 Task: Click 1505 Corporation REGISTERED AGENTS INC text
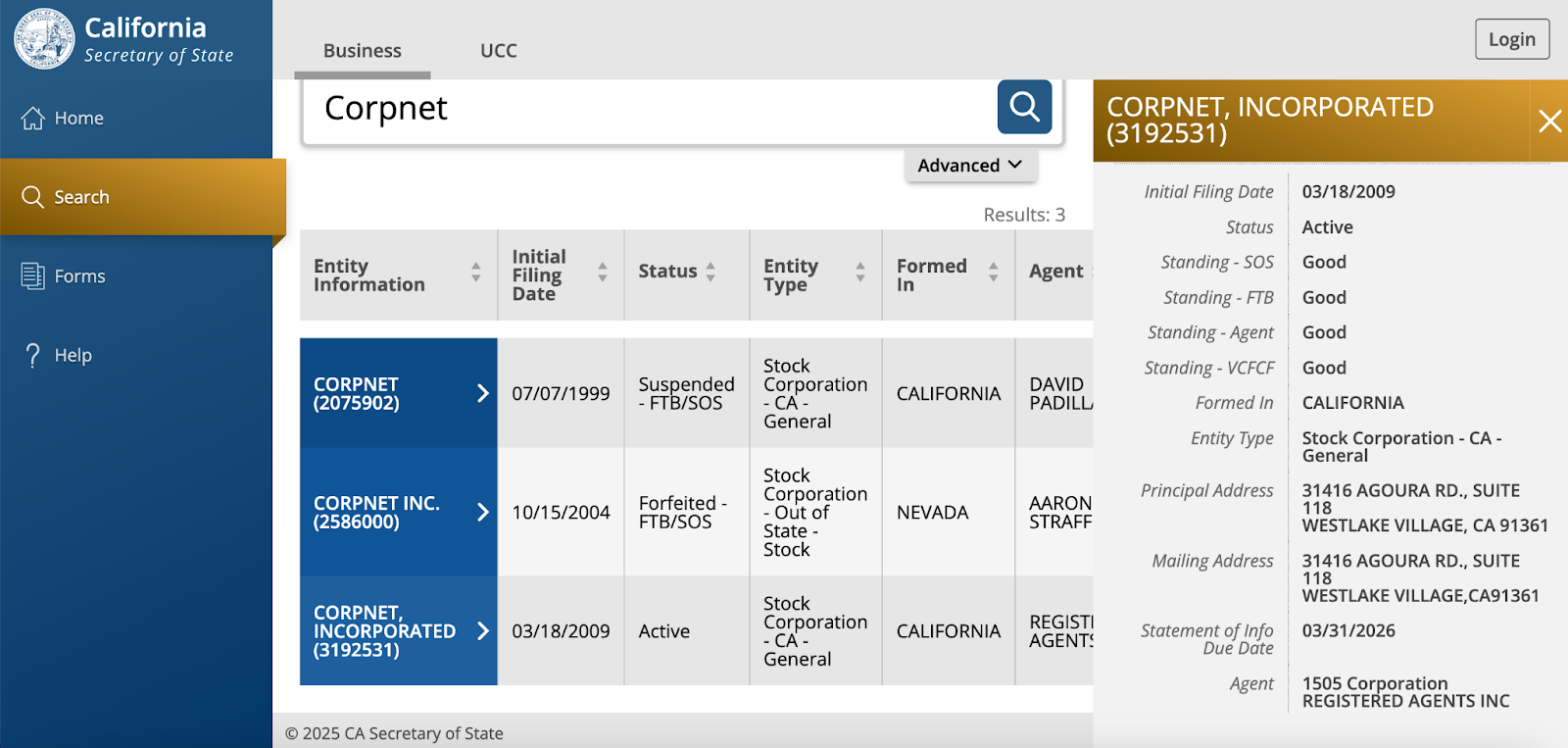1405,692
